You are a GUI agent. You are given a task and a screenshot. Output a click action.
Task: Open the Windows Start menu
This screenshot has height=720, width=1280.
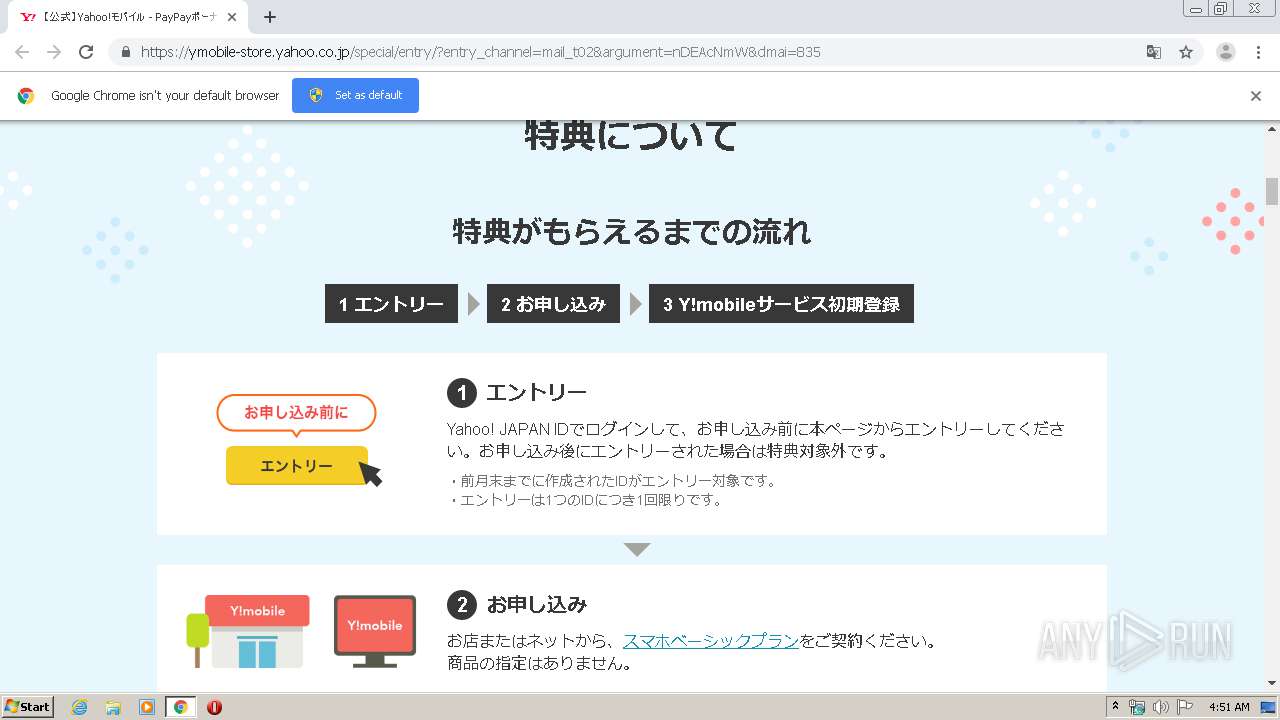pyautogui.click(x=28, y=707)
